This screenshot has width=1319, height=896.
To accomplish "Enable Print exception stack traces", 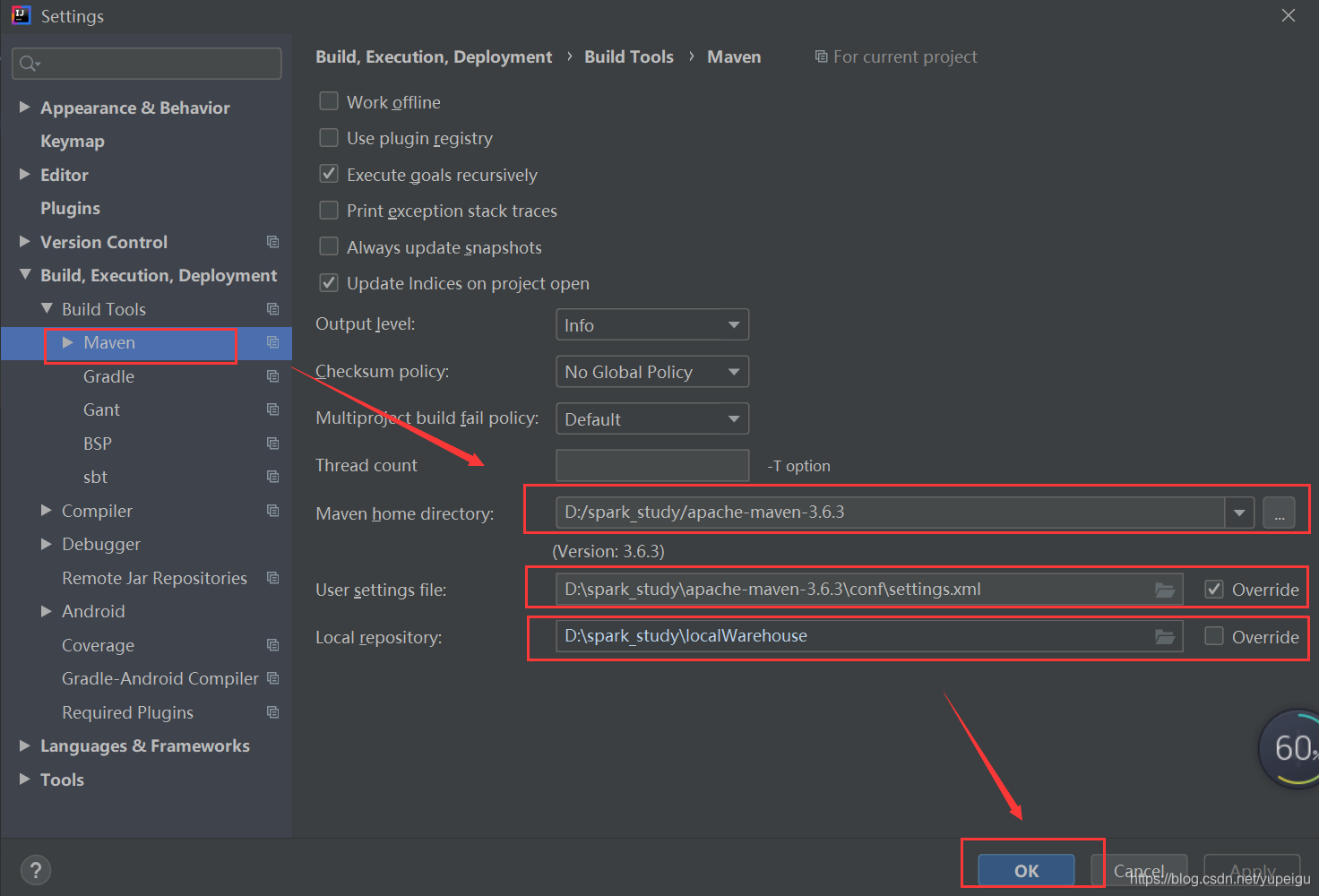I will (x=329, y=210).
